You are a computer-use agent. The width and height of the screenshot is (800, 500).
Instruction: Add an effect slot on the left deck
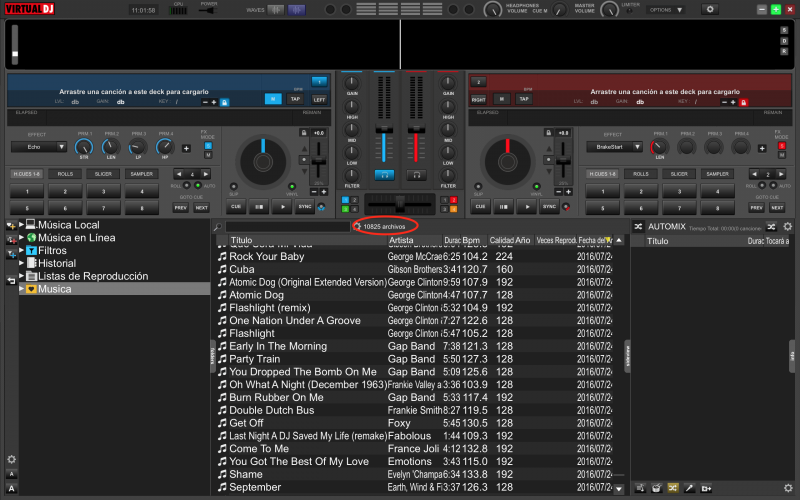[x=186, y=148]
